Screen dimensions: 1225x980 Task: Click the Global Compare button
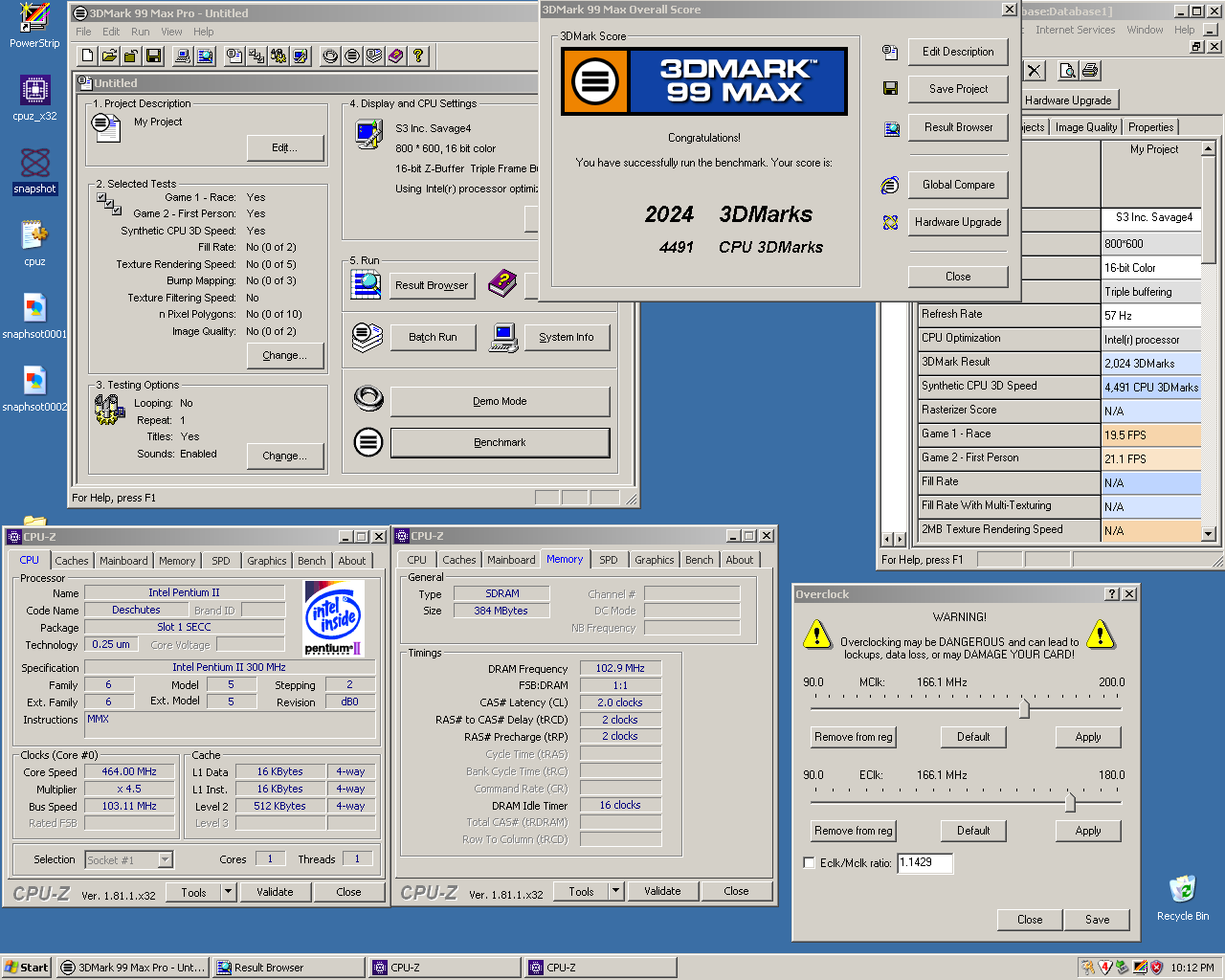[958, 185]
